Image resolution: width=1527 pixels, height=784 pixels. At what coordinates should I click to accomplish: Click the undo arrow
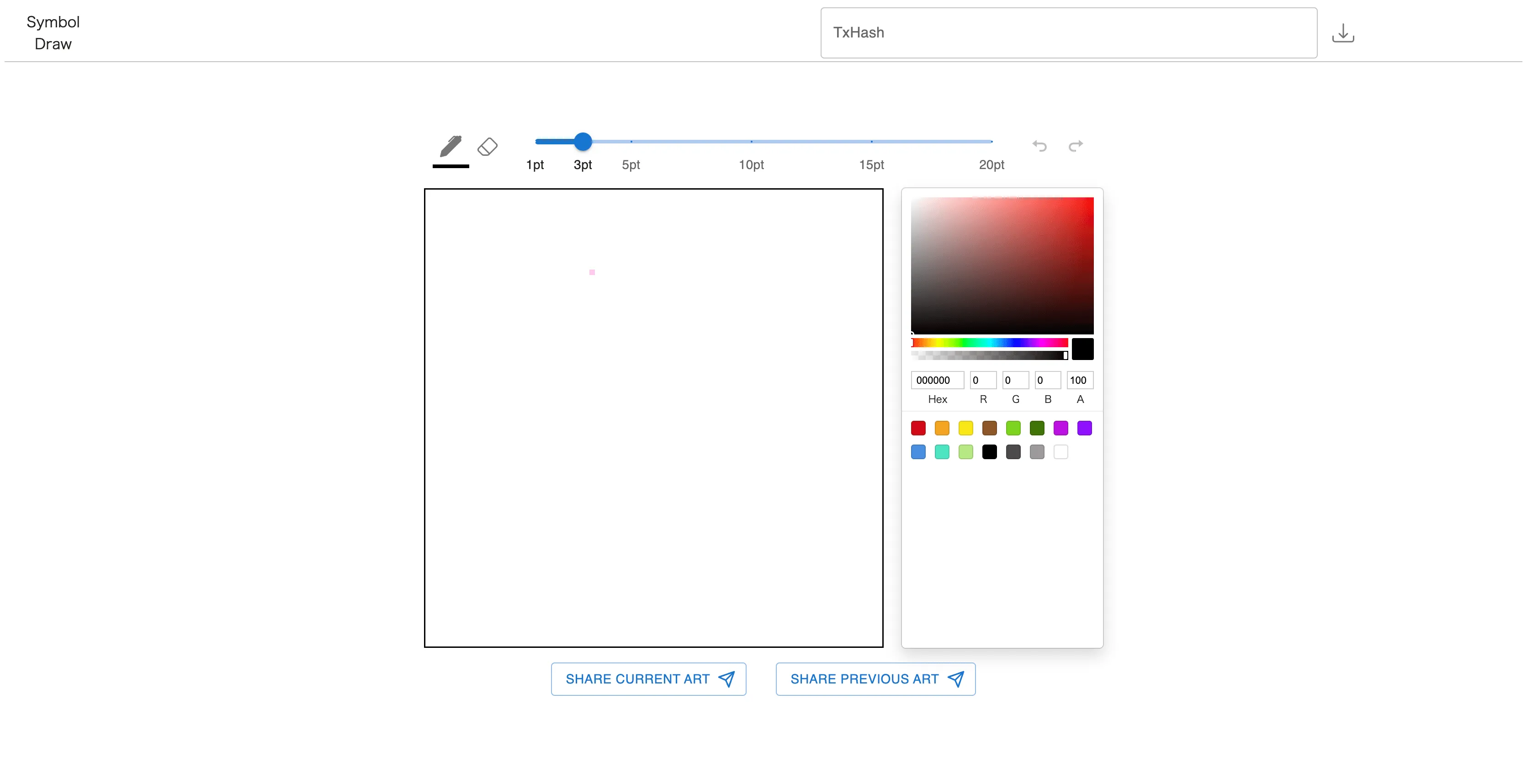click(x=1039, y=145)
